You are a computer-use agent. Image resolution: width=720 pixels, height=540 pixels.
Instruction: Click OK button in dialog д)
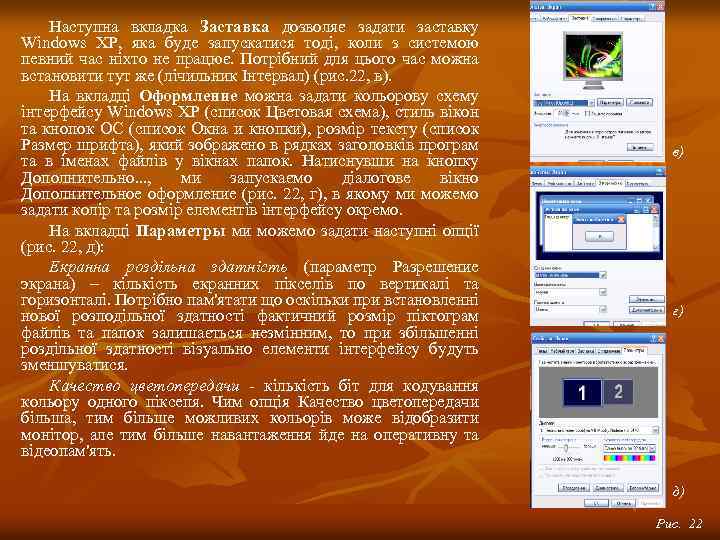pyautogui.click(x=596, y=503)
